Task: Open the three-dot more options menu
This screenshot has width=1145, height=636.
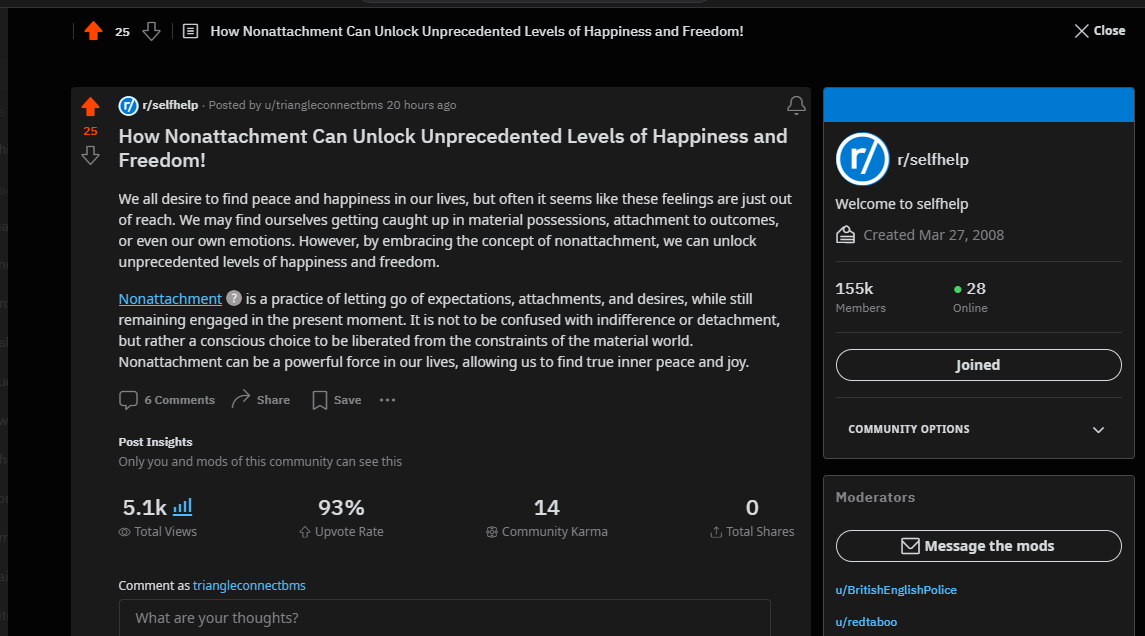Action: [x=388, y=400]
